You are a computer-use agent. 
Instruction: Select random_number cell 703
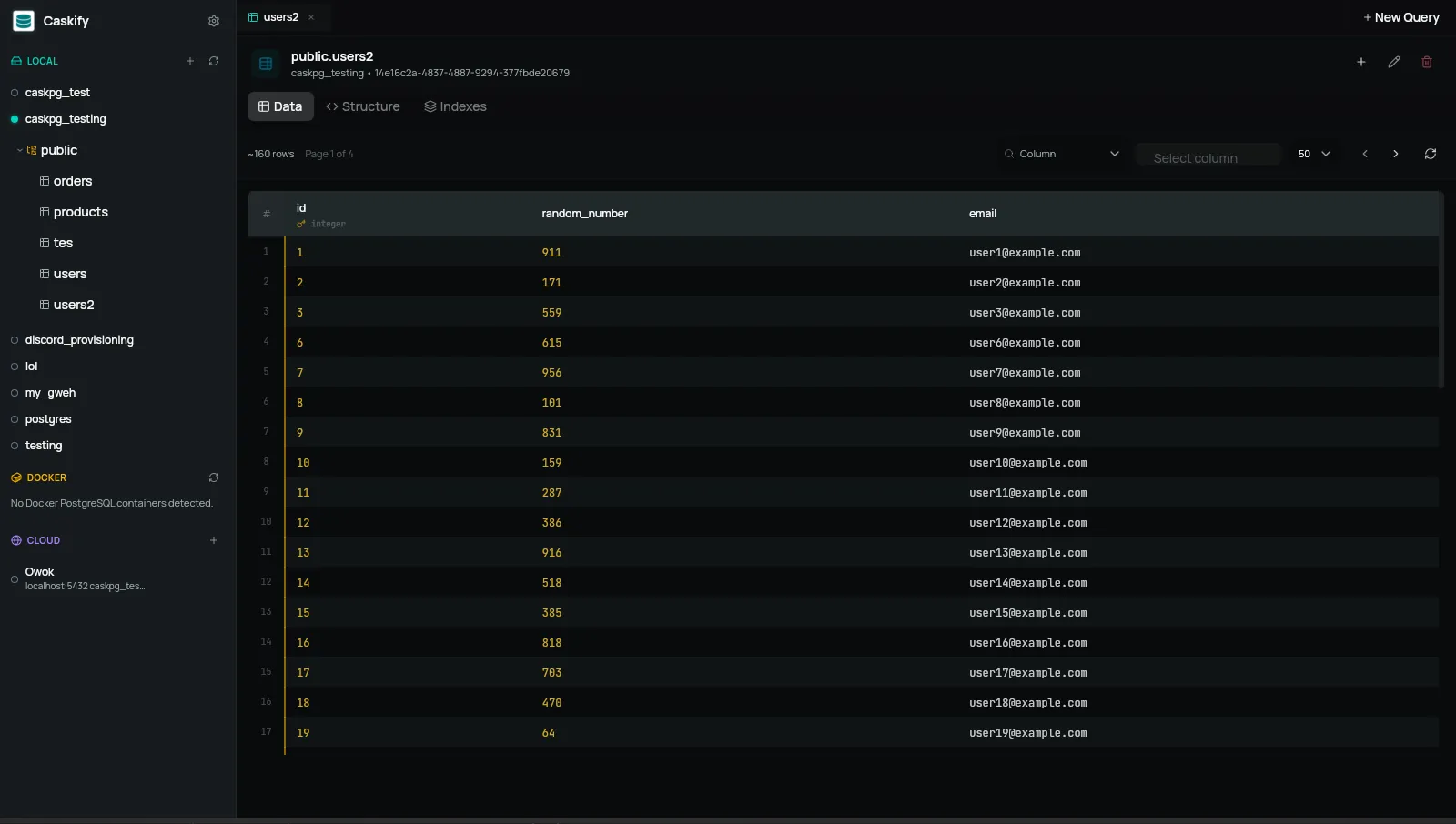[x=551, y=673]
